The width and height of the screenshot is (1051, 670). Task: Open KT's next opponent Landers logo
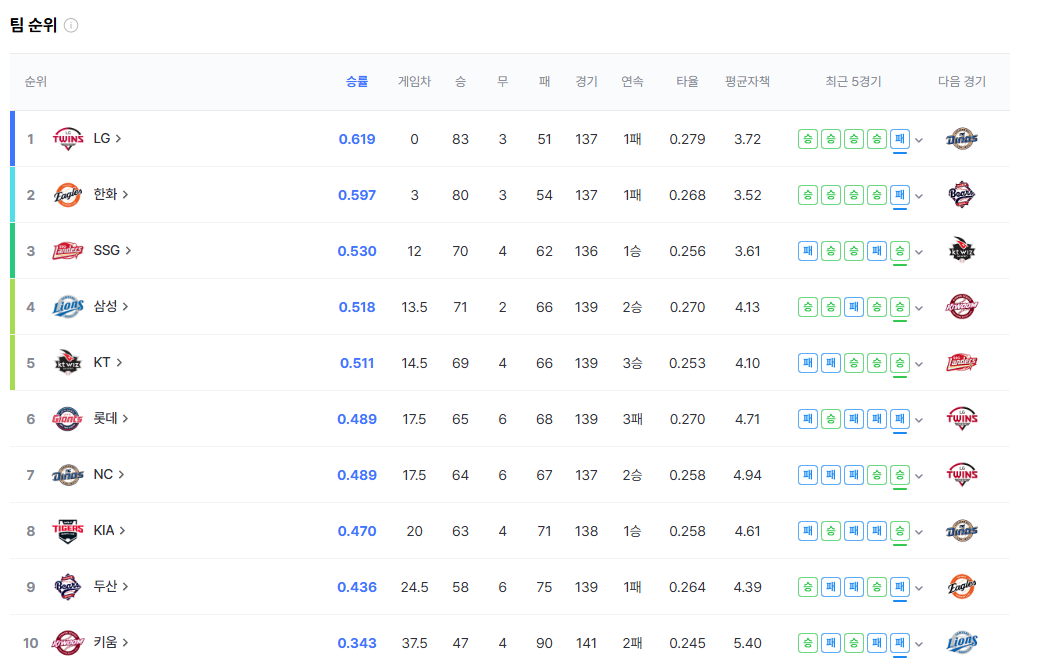point(961,362)
